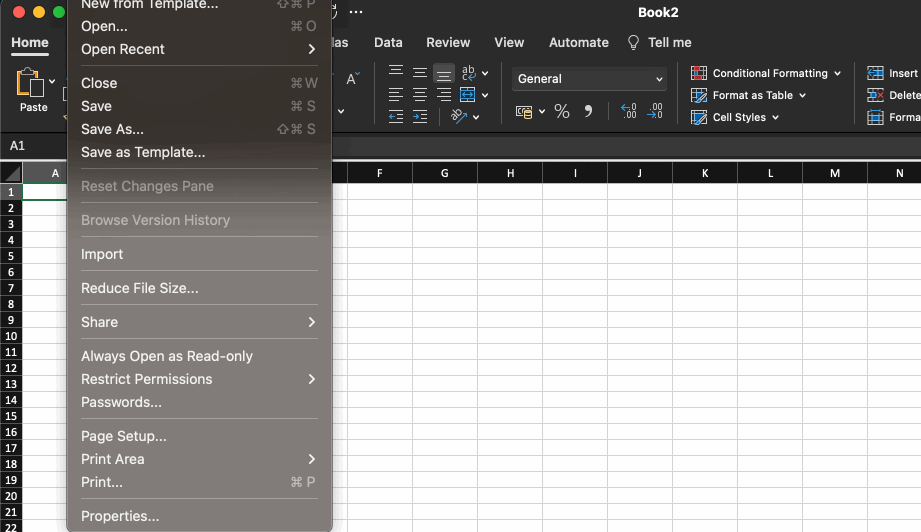
Task: Click the Wrap Text icon
Action: point(467,73)
